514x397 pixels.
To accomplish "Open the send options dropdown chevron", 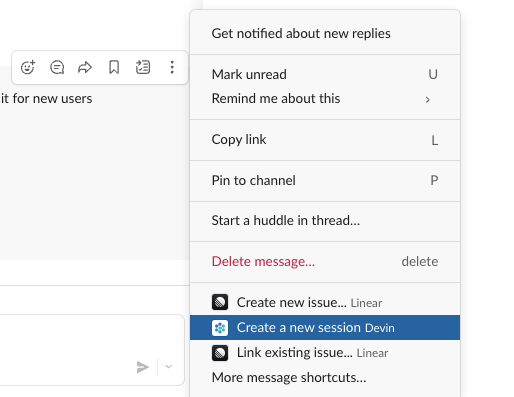I will 169,367.
